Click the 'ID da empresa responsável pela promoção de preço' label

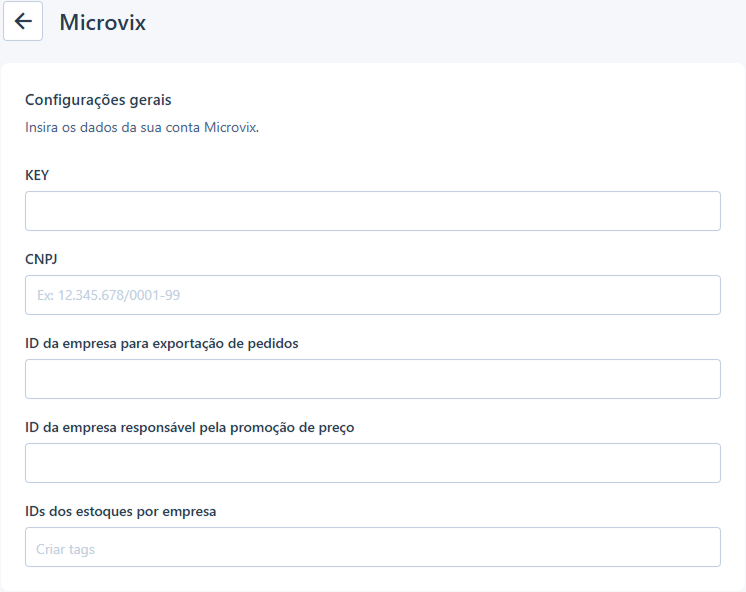(x=189, y=427)
